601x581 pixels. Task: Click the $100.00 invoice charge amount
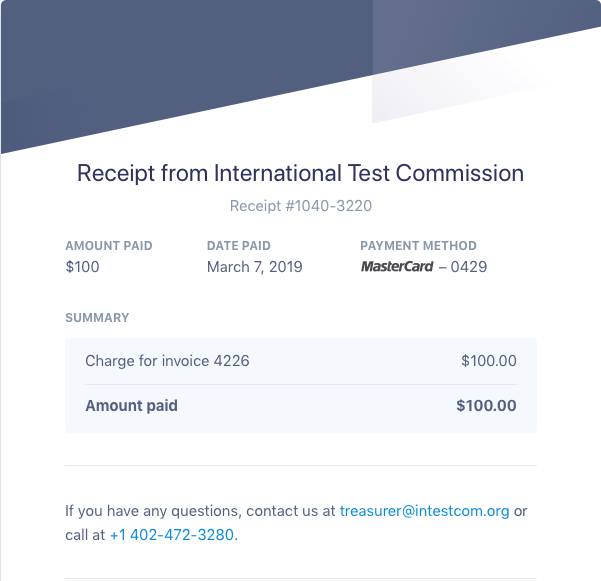[489, 361]
